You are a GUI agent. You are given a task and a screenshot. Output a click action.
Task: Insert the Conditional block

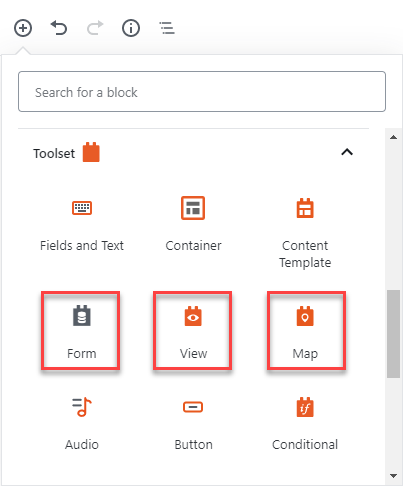pos(305,424)
